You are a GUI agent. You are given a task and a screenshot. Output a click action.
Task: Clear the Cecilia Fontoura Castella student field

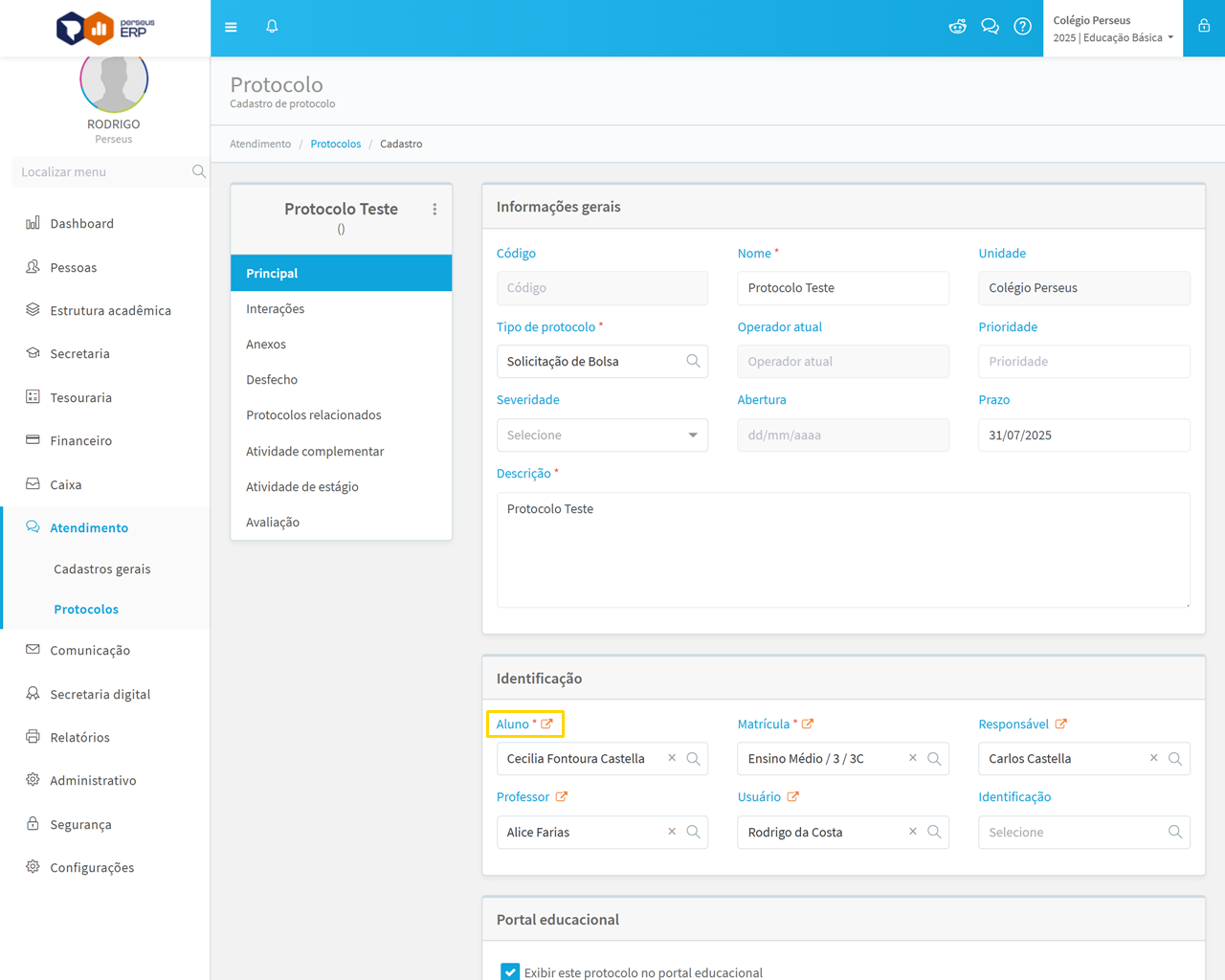(x=672, y=758)
